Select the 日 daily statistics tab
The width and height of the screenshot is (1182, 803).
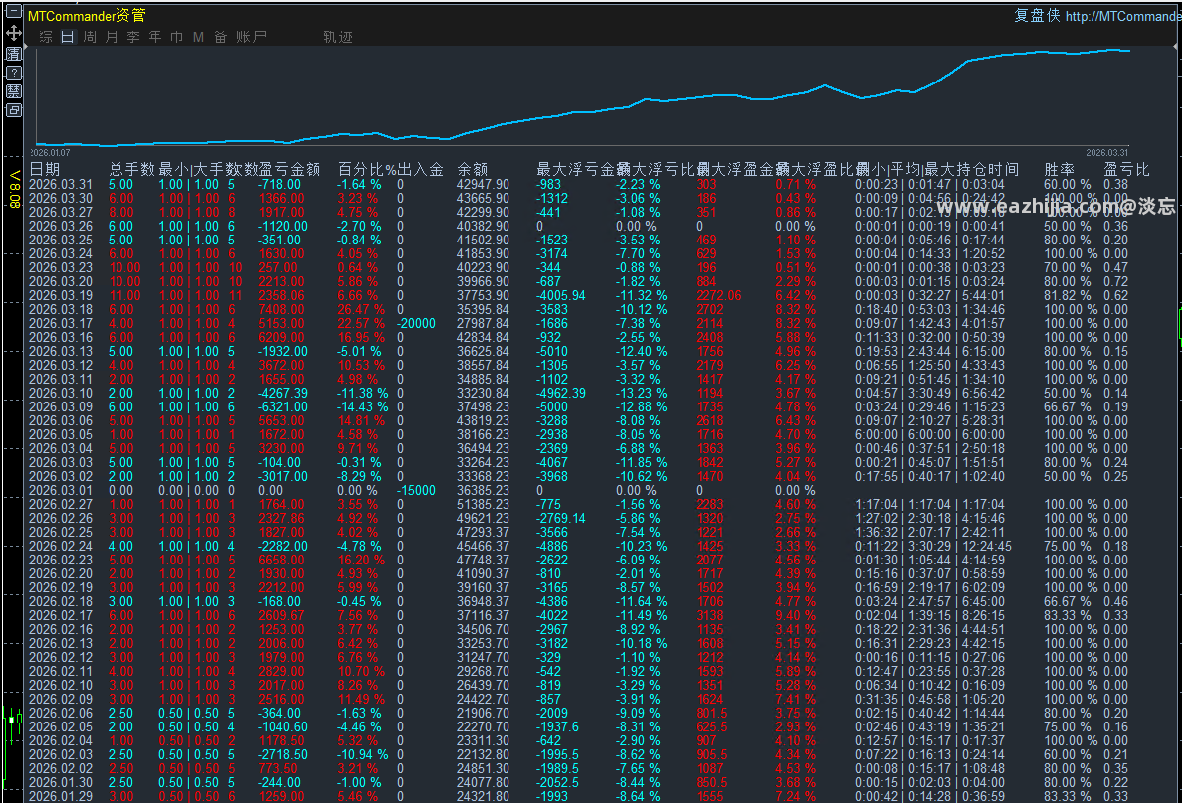(68, 37)
